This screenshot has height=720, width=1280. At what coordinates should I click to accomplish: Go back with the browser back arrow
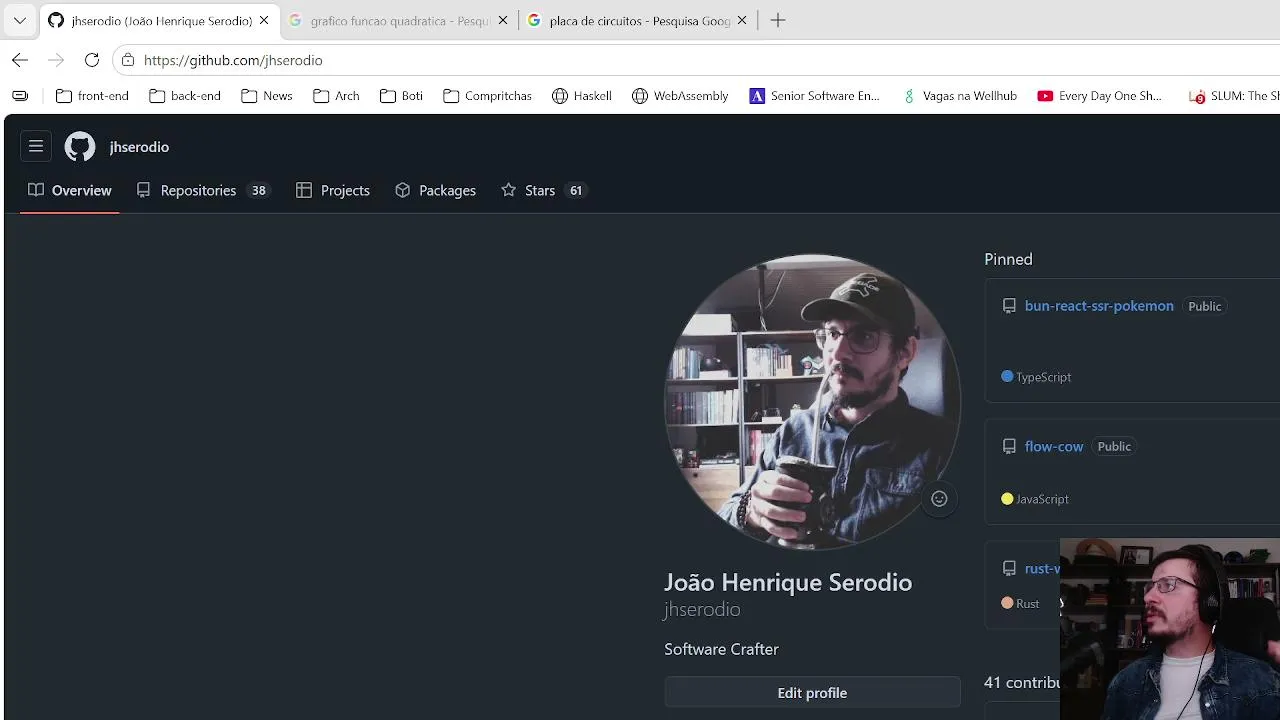click(20, 60)
